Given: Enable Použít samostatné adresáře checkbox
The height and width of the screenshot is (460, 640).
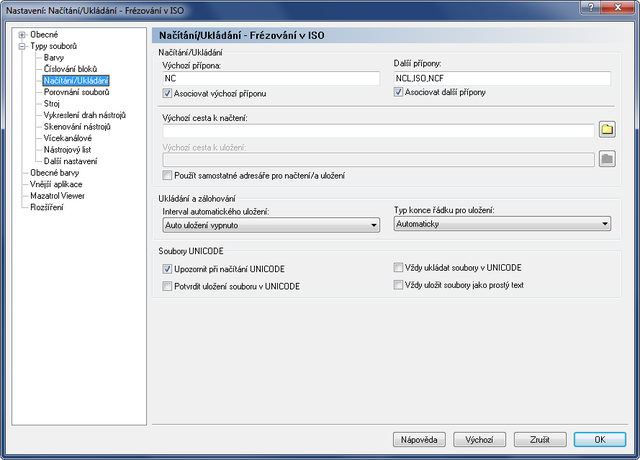Looking at the screenshot, I should point(167,176).
